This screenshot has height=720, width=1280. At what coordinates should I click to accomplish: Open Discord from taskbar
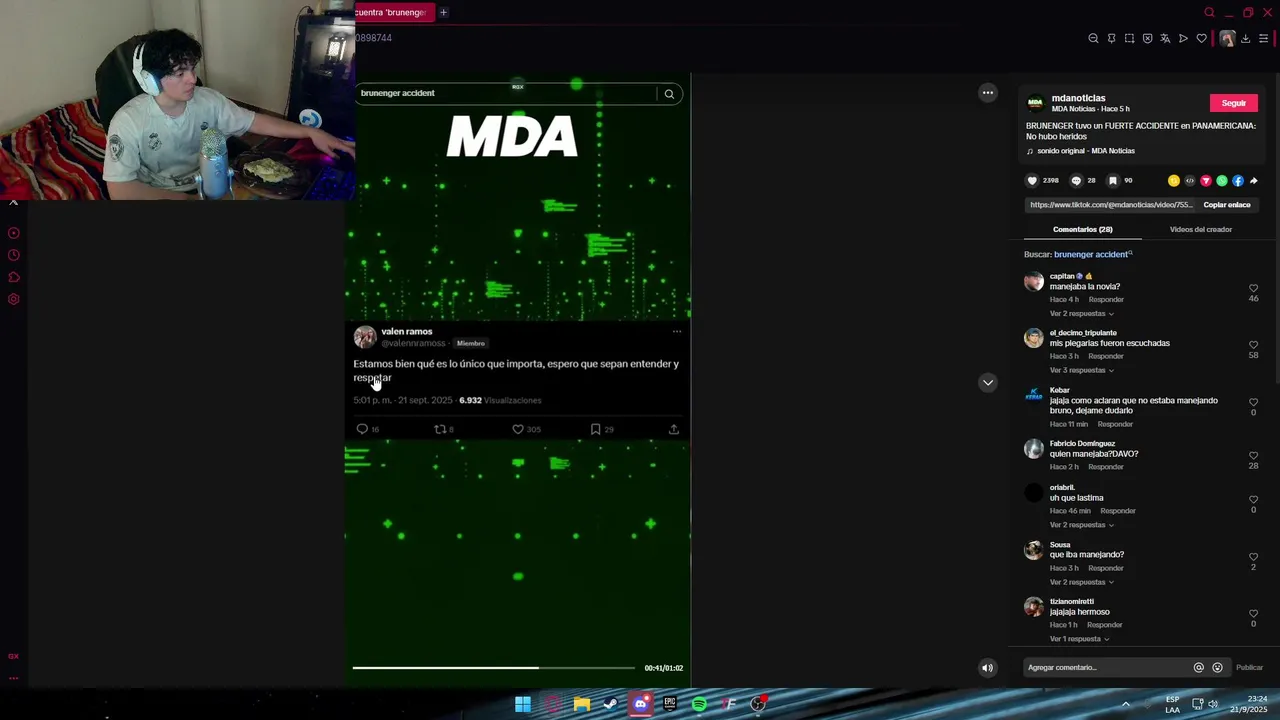tap(640, 704)
